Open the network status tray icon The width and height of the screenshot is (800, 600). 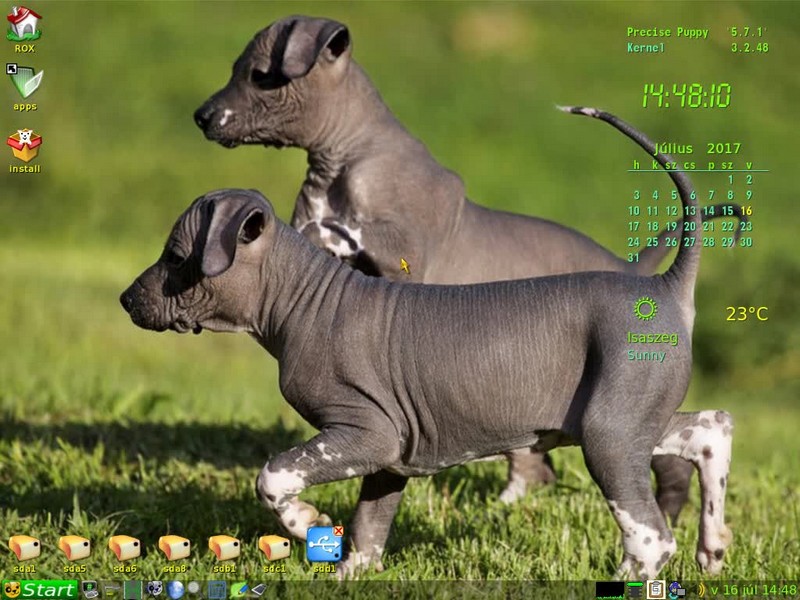point(677,590)
